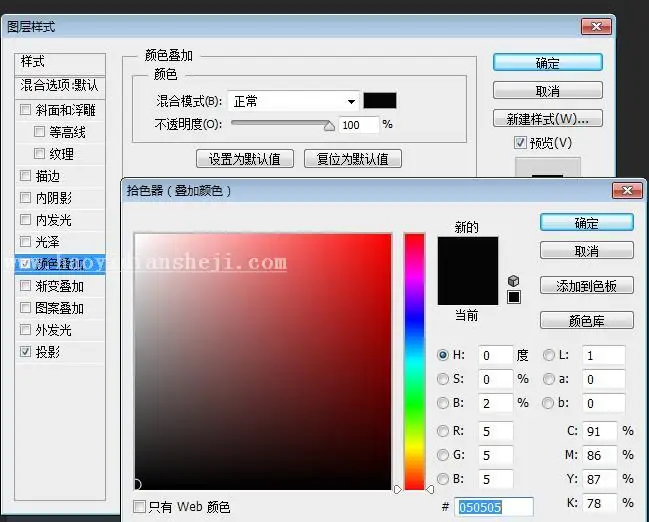The width and height of the screenshot is (649, 522).
Task: Select the R: red radio button
Action: pos(442,431)
